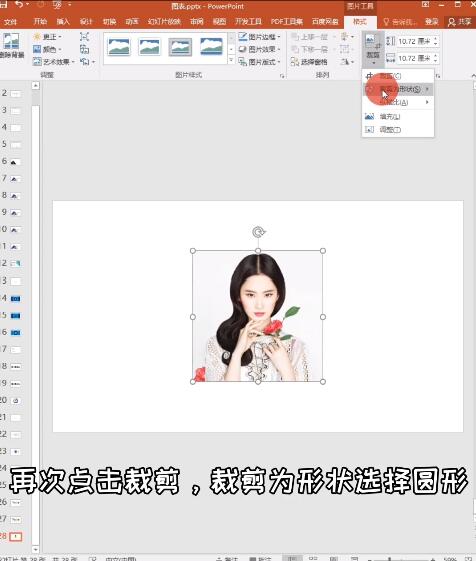The height and width of the screenshot is (561, 476).
Task: Click the Sign in (登录) link
Action: pos(432,22)
